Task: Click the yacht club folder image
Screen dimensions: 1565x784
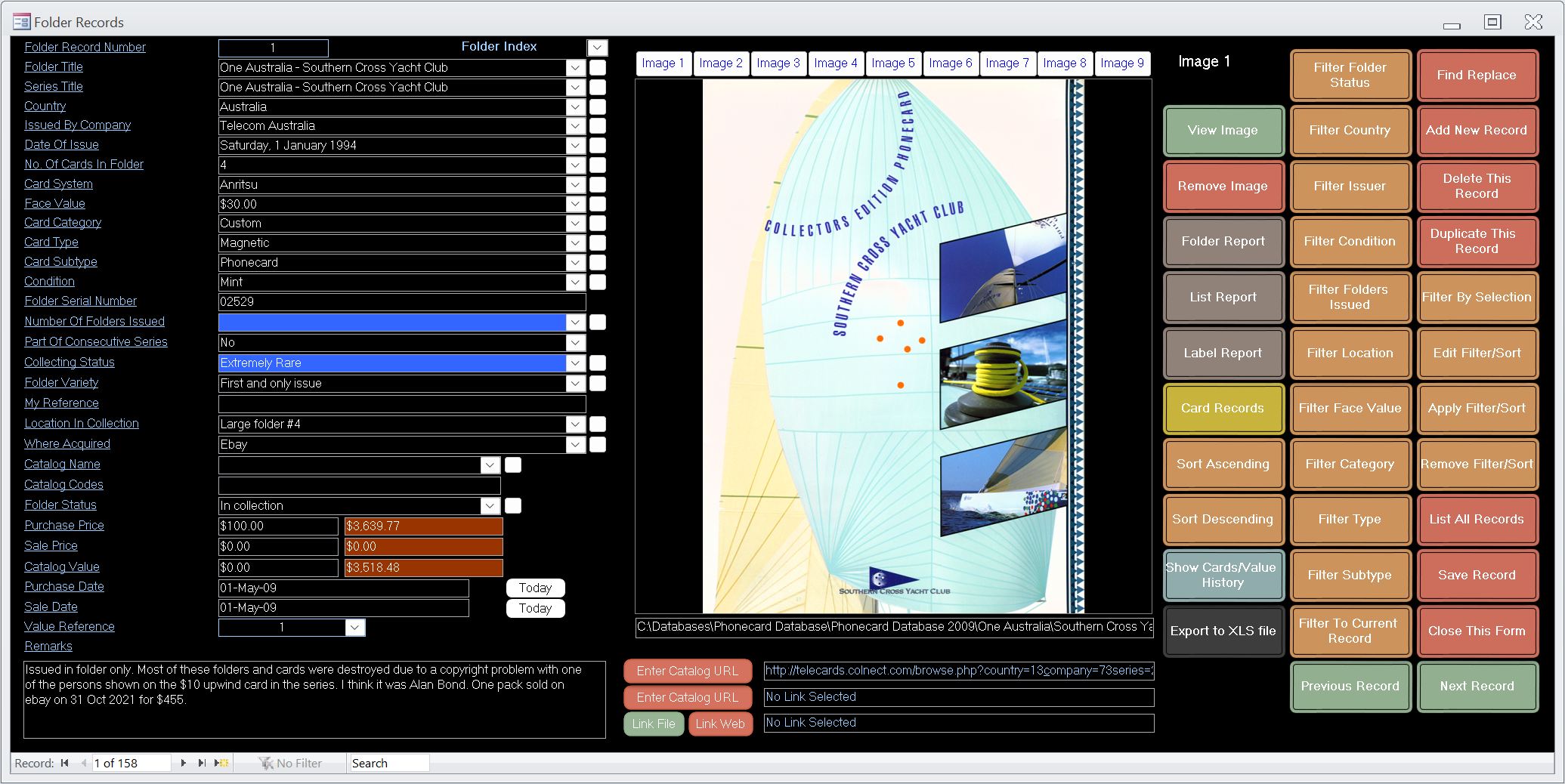Action: [892, 346]
